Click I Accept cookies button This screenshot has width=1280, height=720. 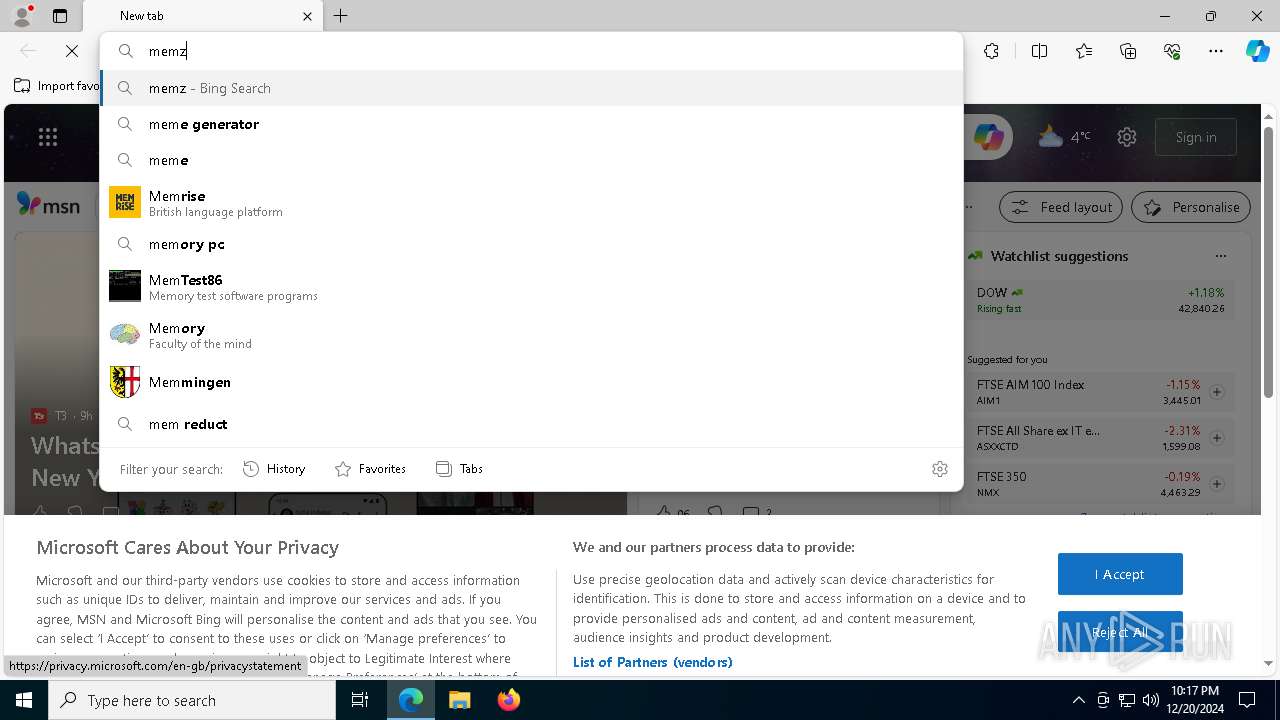pos(1120,574)
